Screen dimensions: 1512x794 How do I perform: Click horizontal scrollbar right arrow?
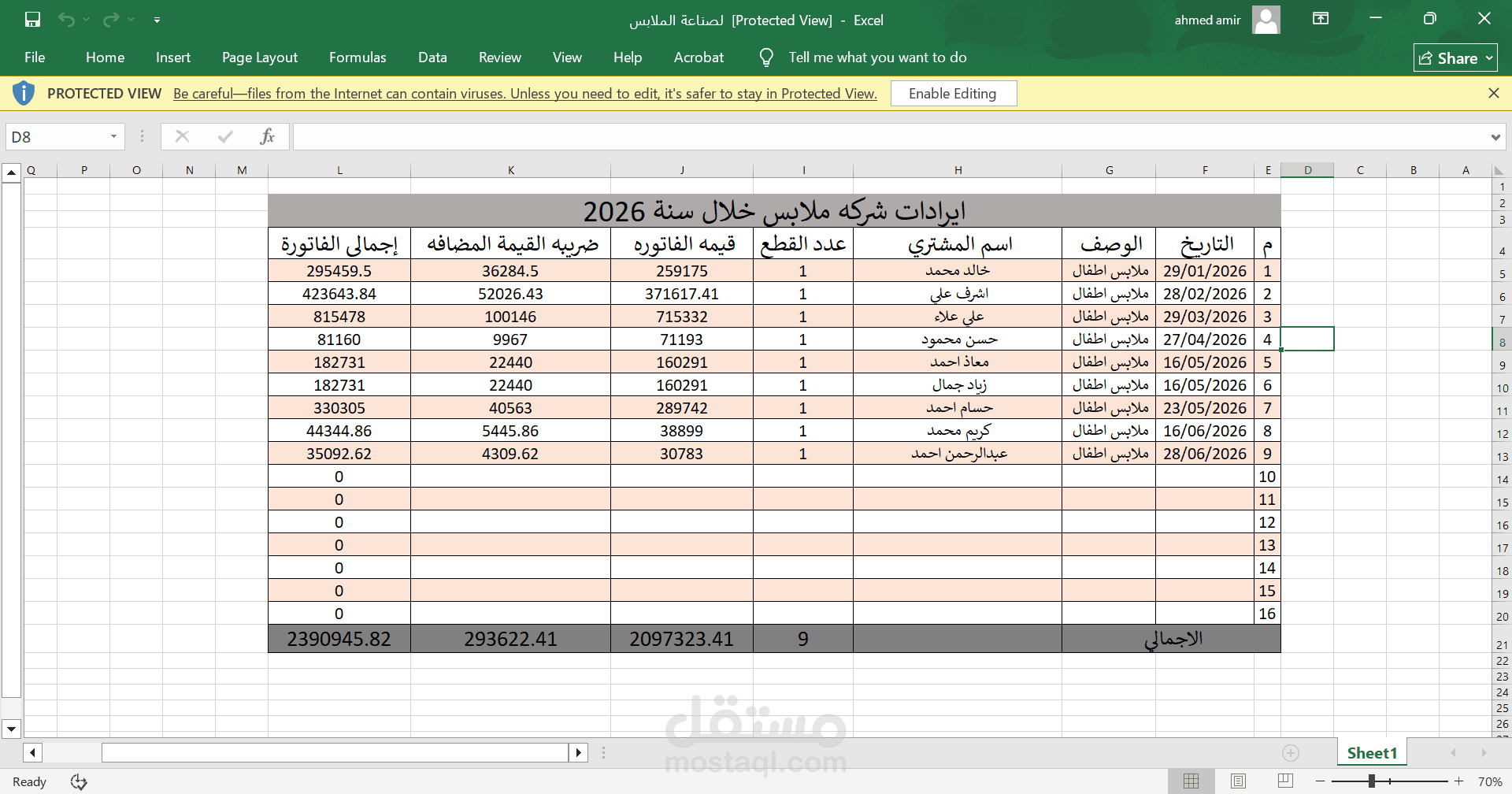(579, 752)
